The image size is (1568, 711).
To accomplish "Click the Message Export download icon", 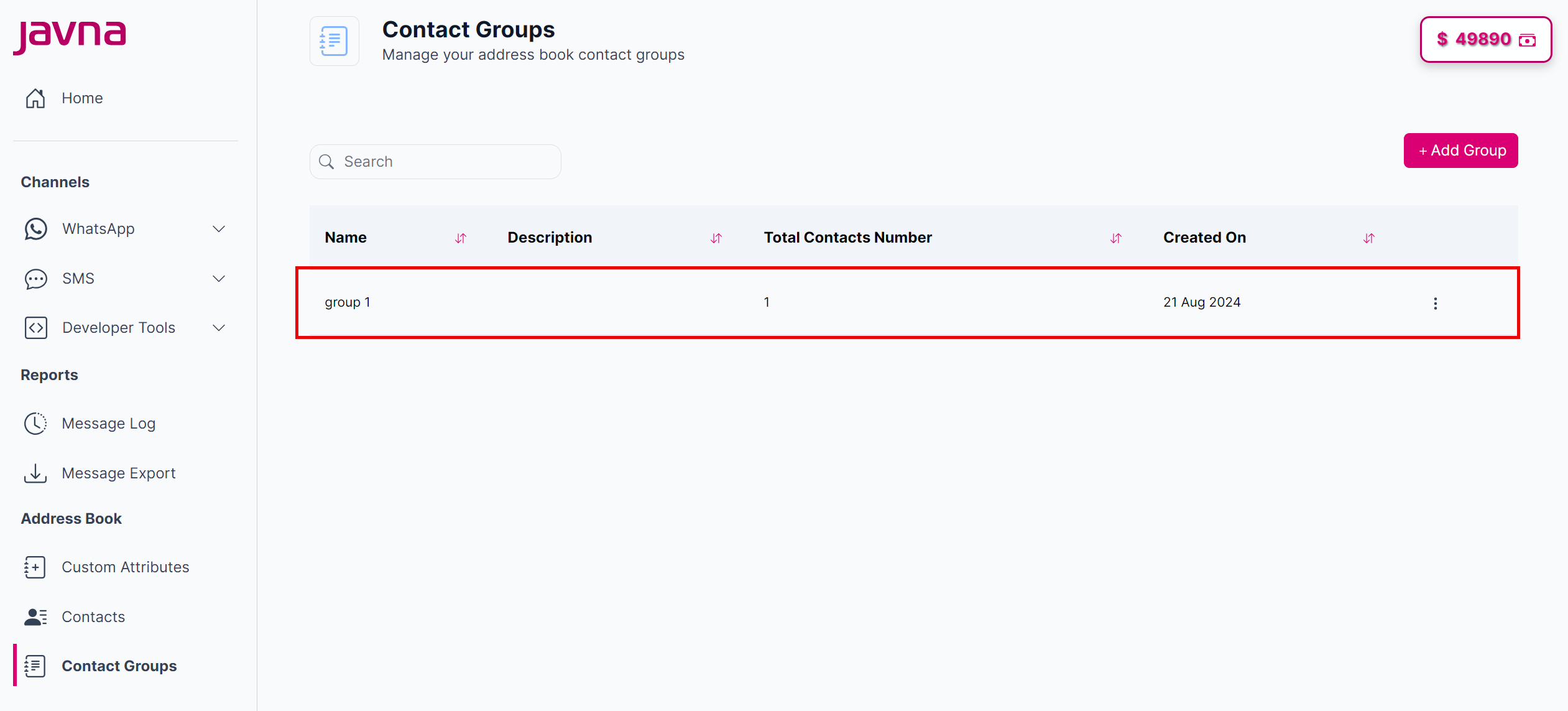I will click(x=35, y=473).
